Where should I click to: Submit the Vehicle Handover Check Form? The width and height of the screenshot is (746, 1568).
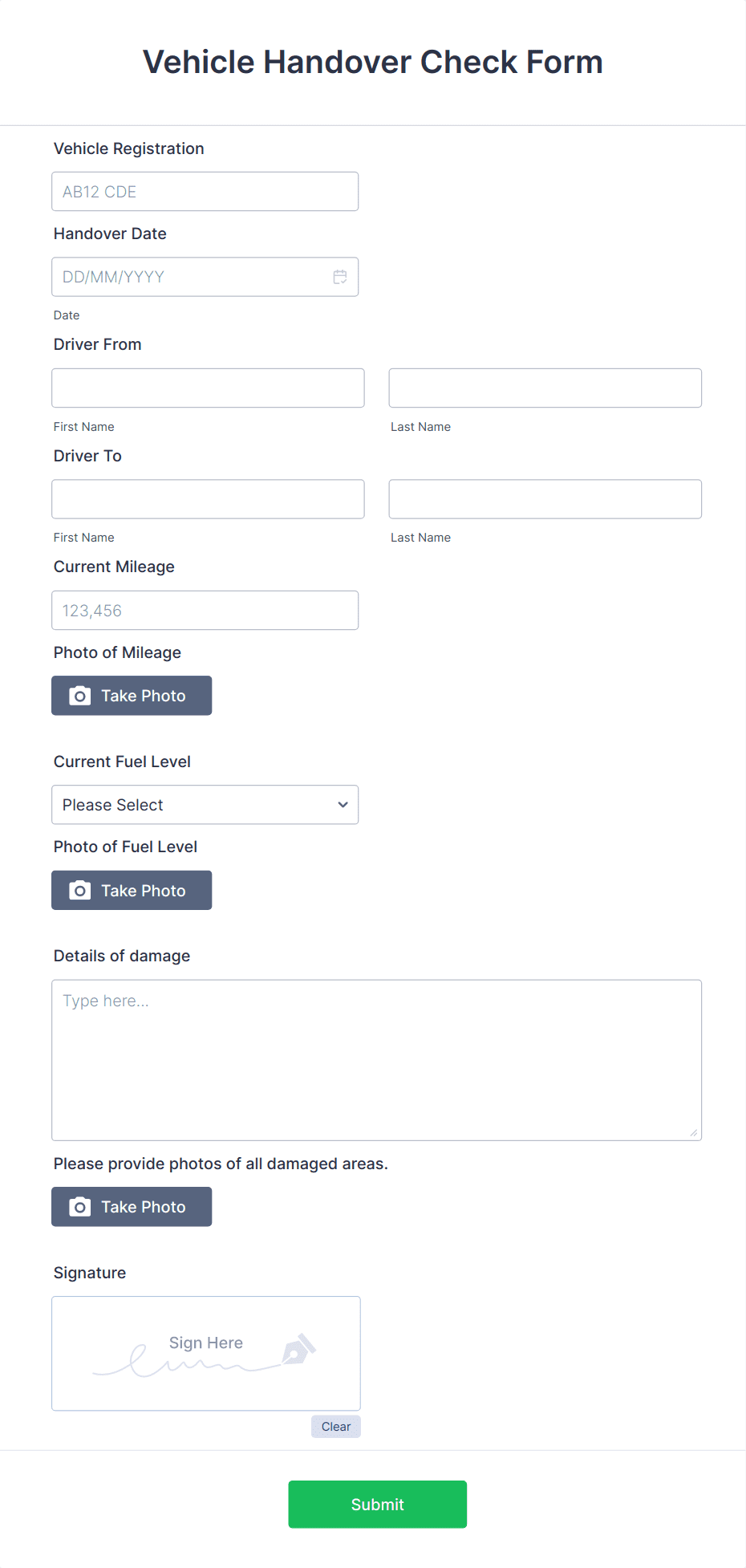(x=377, y=1504)
